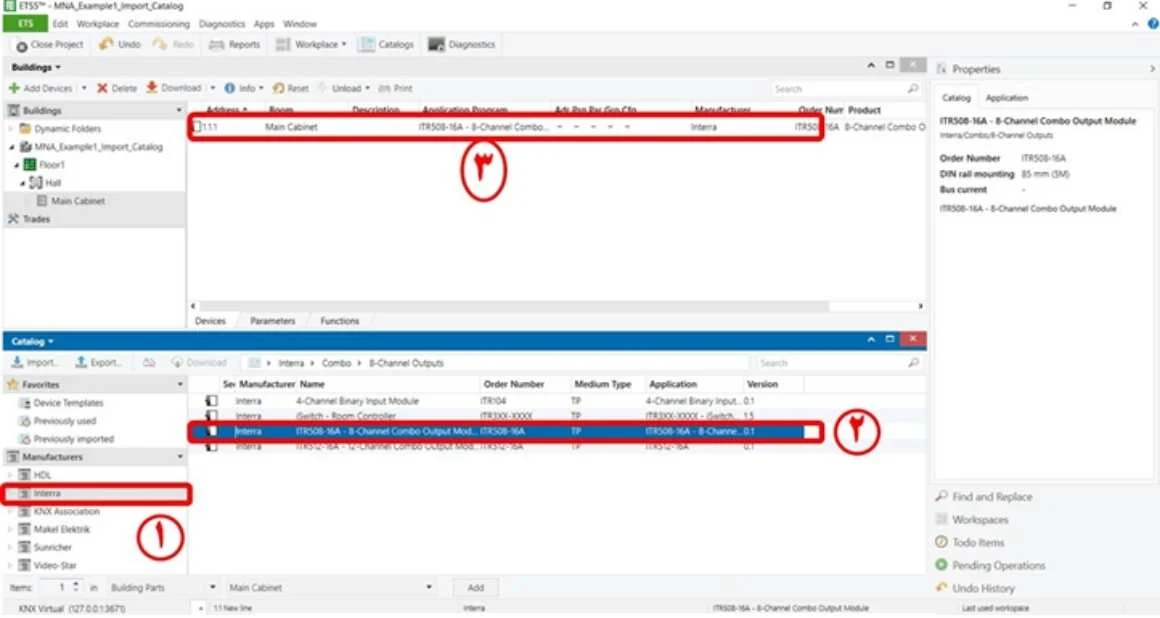Collapse the Hall tree node
The width and height of the screenshot is (1160, 618).
(22, 184)
